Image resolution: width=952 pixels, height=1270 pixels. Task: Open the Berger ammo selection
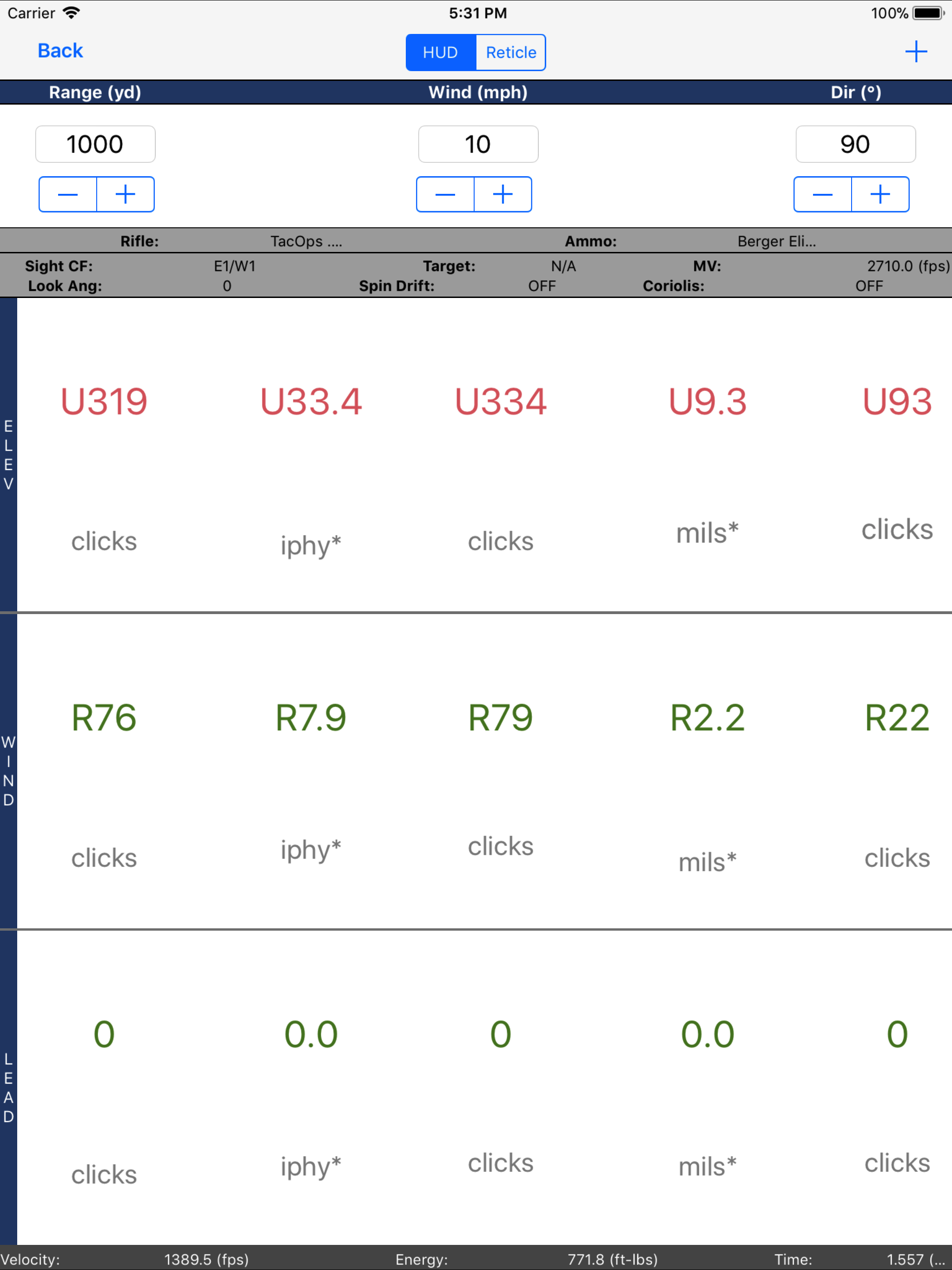[776, 241]
